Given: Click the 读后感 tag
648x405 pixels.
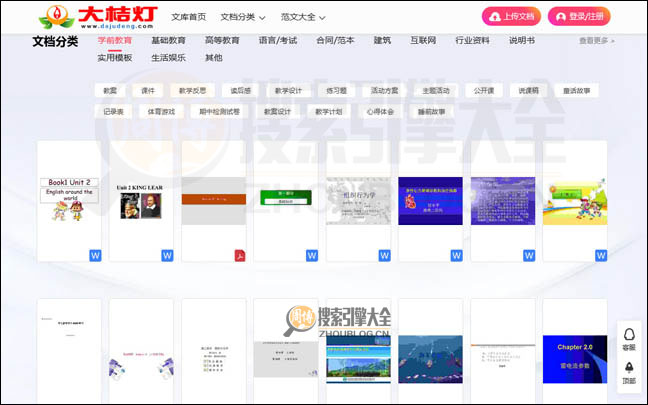Looking at the screenshot, I should (x=241, y=91).
